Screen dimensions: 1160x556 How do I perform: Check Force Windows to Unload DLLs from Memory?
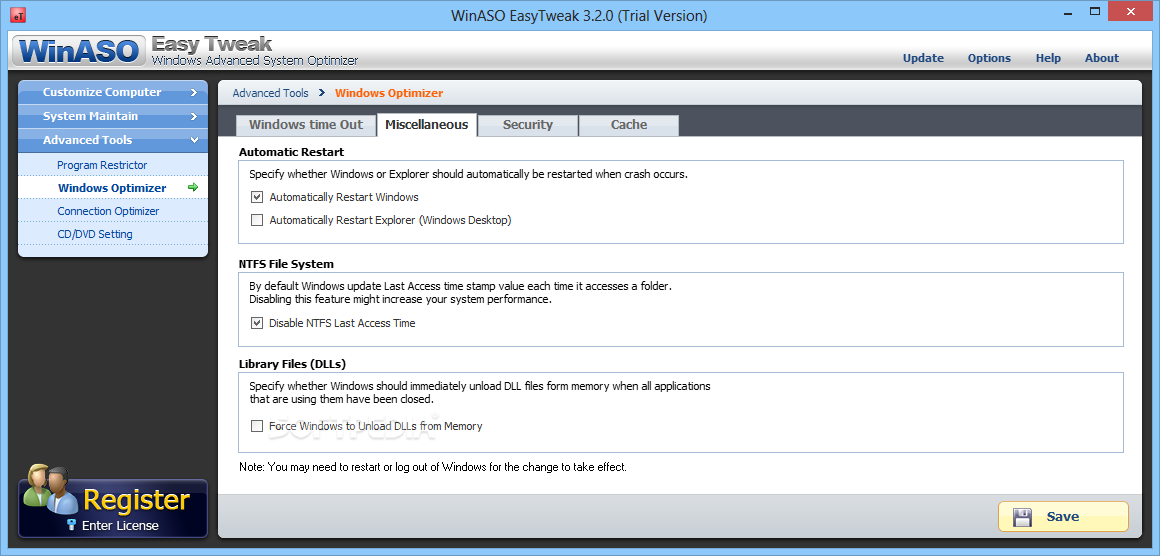257,426
